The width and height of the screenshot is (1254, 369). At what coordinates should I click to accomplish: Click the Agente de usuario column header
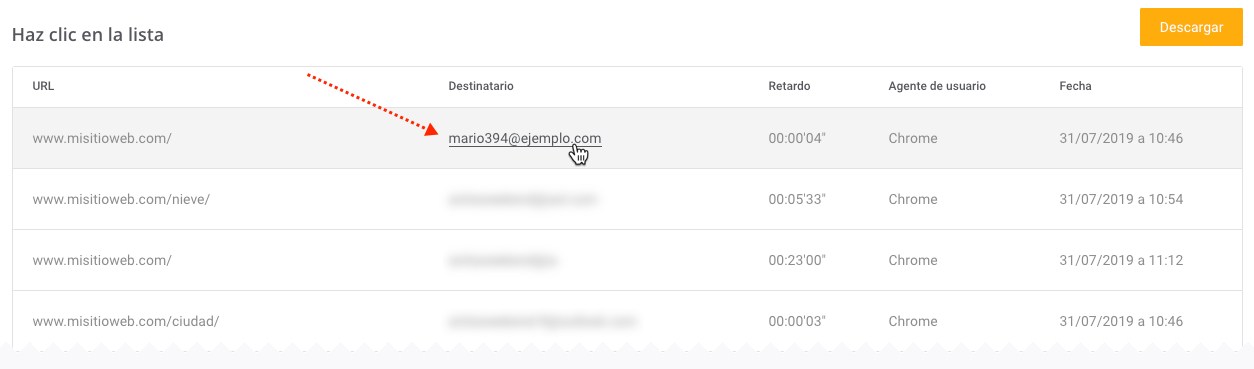coord(937,86)
